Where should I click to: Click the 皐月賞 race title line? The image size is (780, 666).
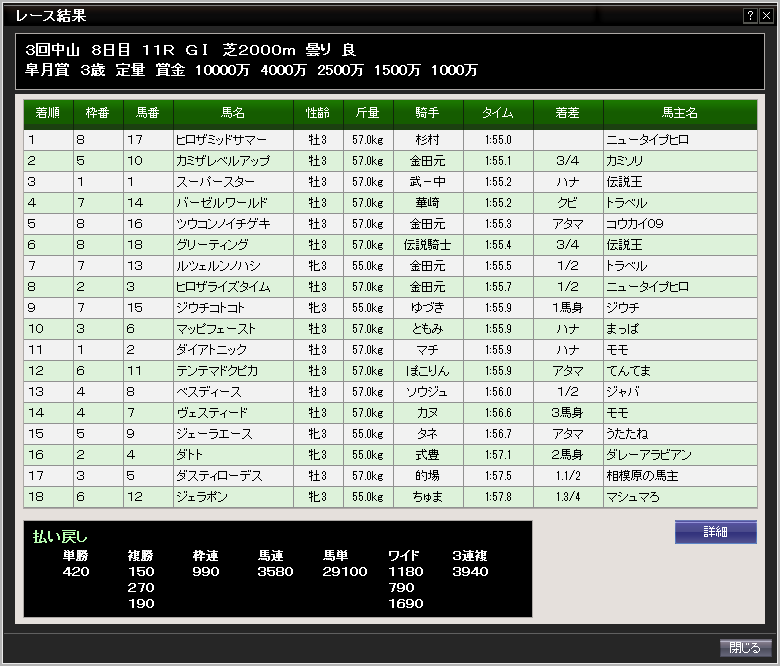point(251,70)
